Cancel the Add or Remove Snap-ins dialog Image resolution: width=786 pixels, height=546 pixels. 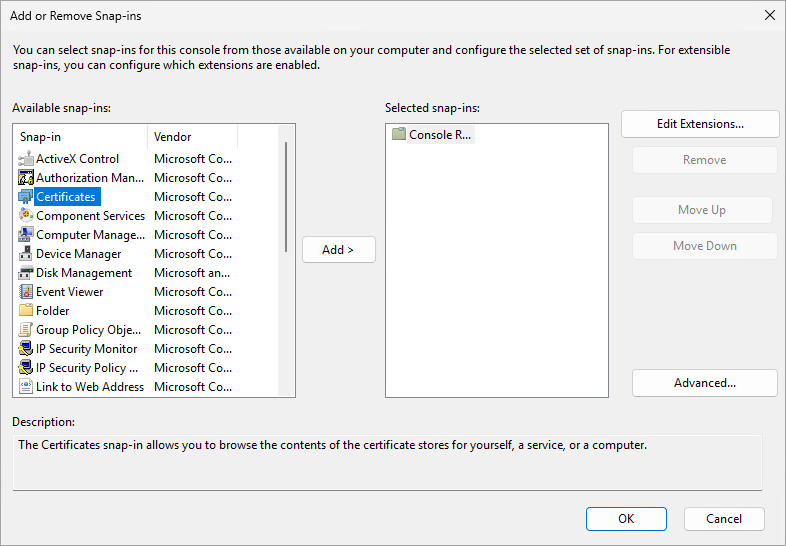point(724,519)
